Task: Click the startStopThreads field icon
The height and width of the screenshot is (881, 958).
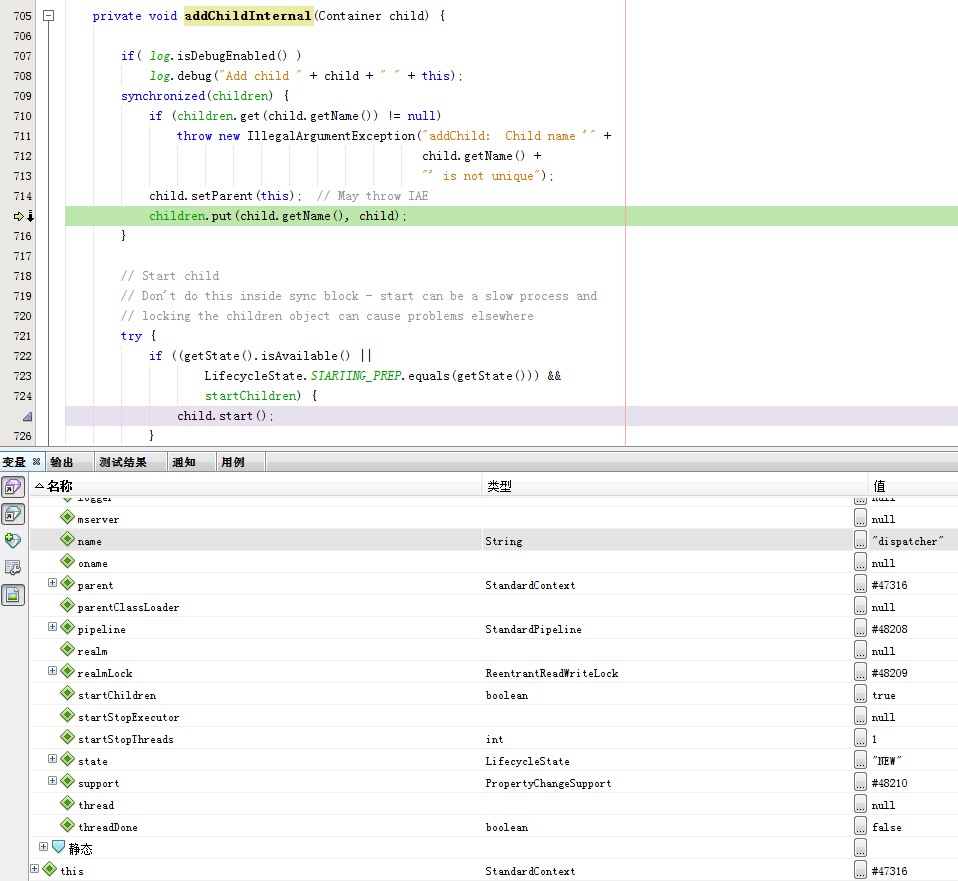Action: click(67, 737)
